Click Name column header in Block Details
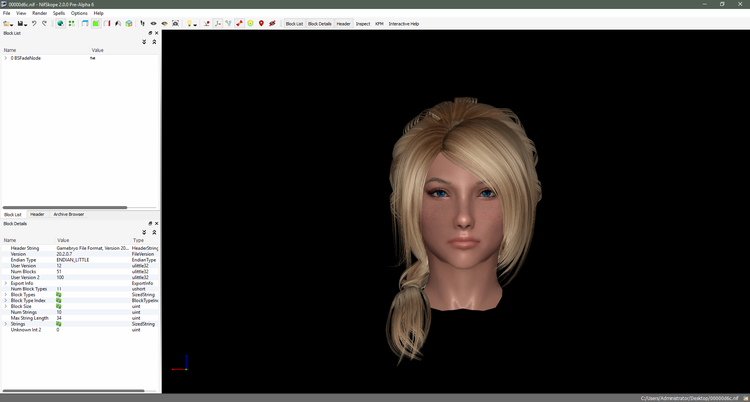Viewport: 750px width, 402px height. tap(29, 240)
